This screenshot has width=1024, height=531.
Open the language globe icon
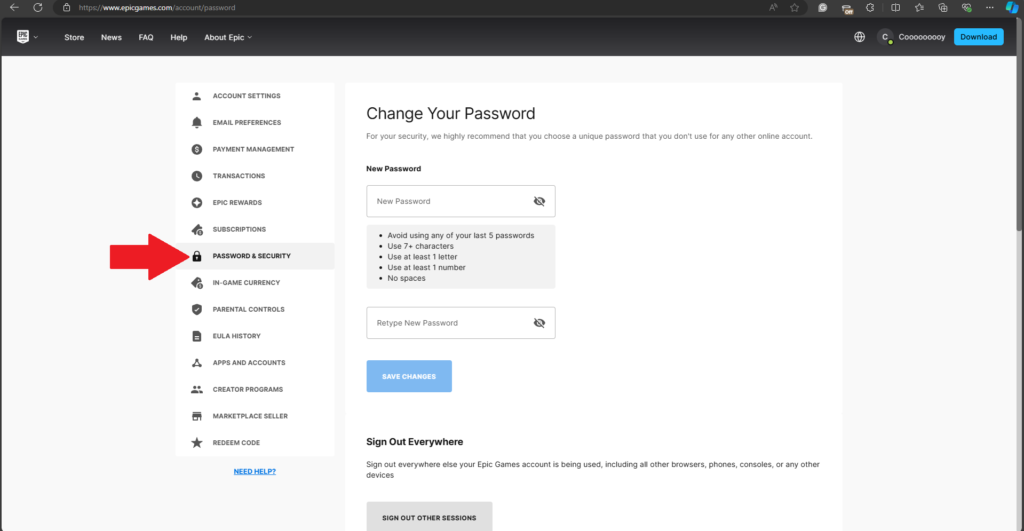(859, 37)
